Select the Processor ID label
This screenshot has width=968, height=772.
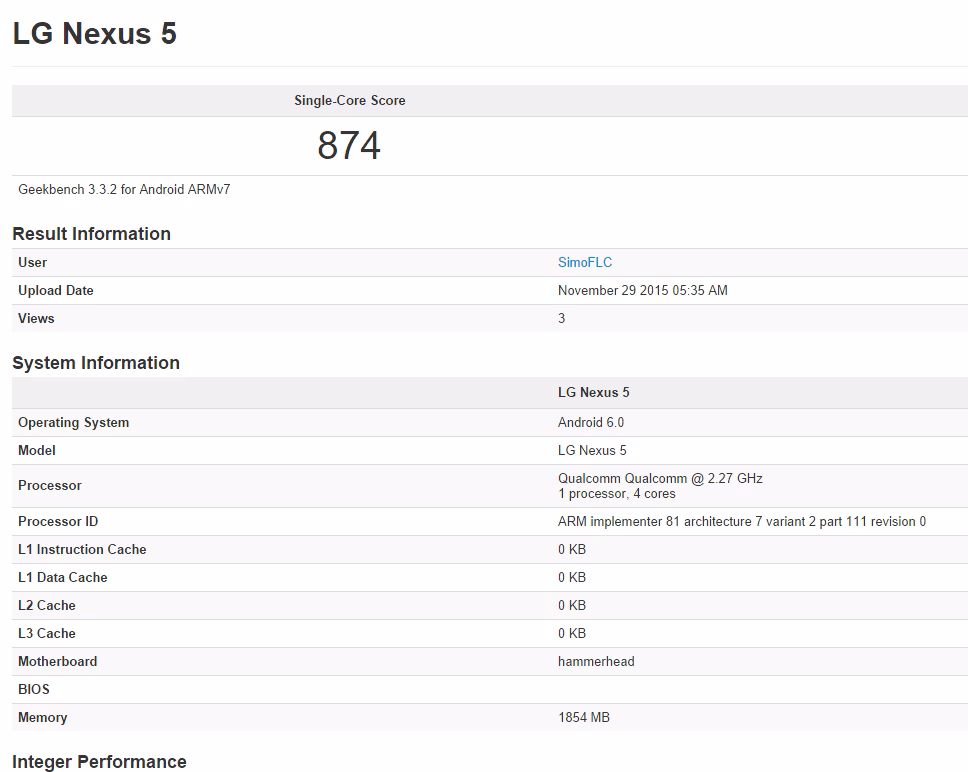[x=58, y=521]
